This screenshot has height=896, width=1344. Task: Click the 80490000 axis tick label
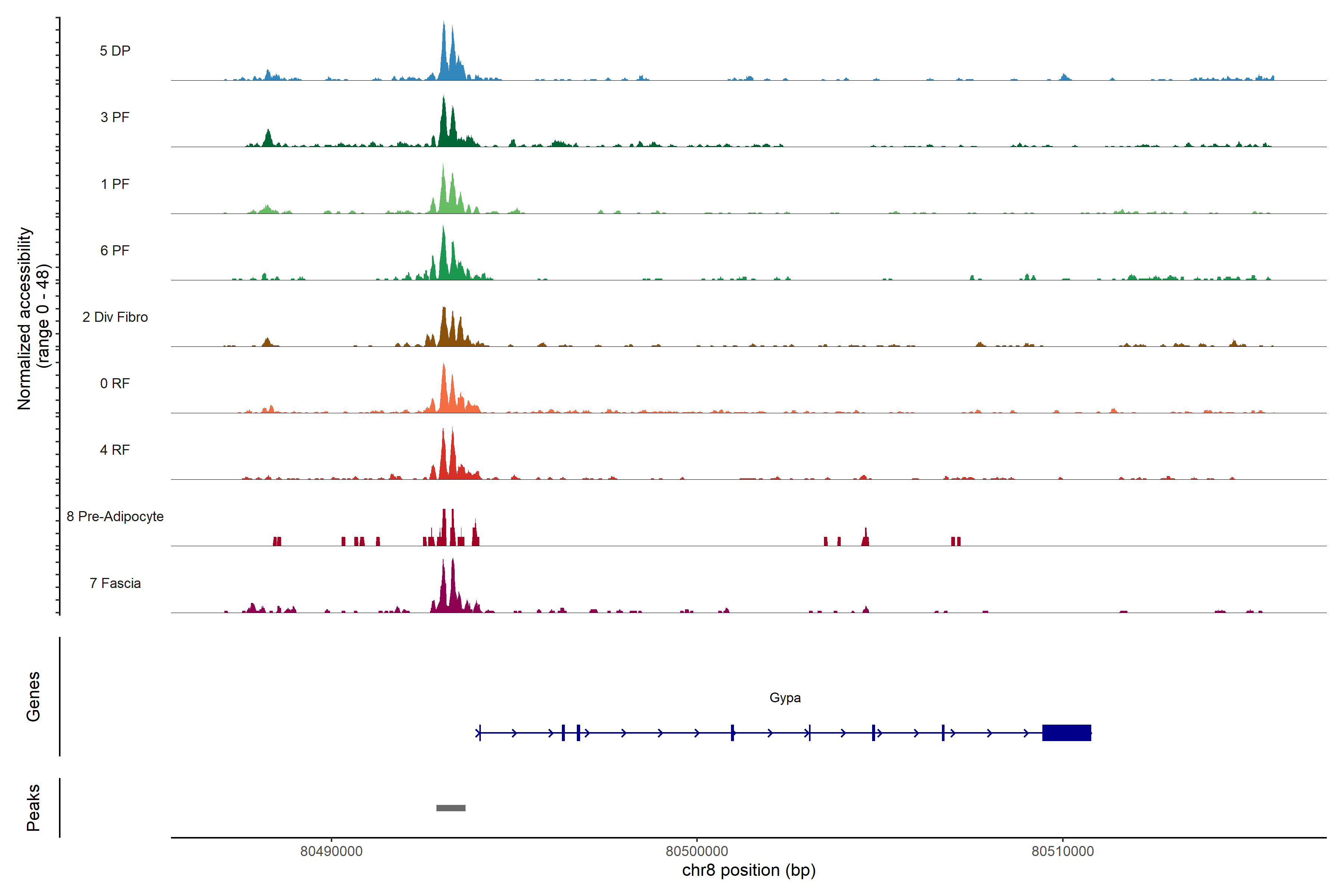(x=331, y=851)
